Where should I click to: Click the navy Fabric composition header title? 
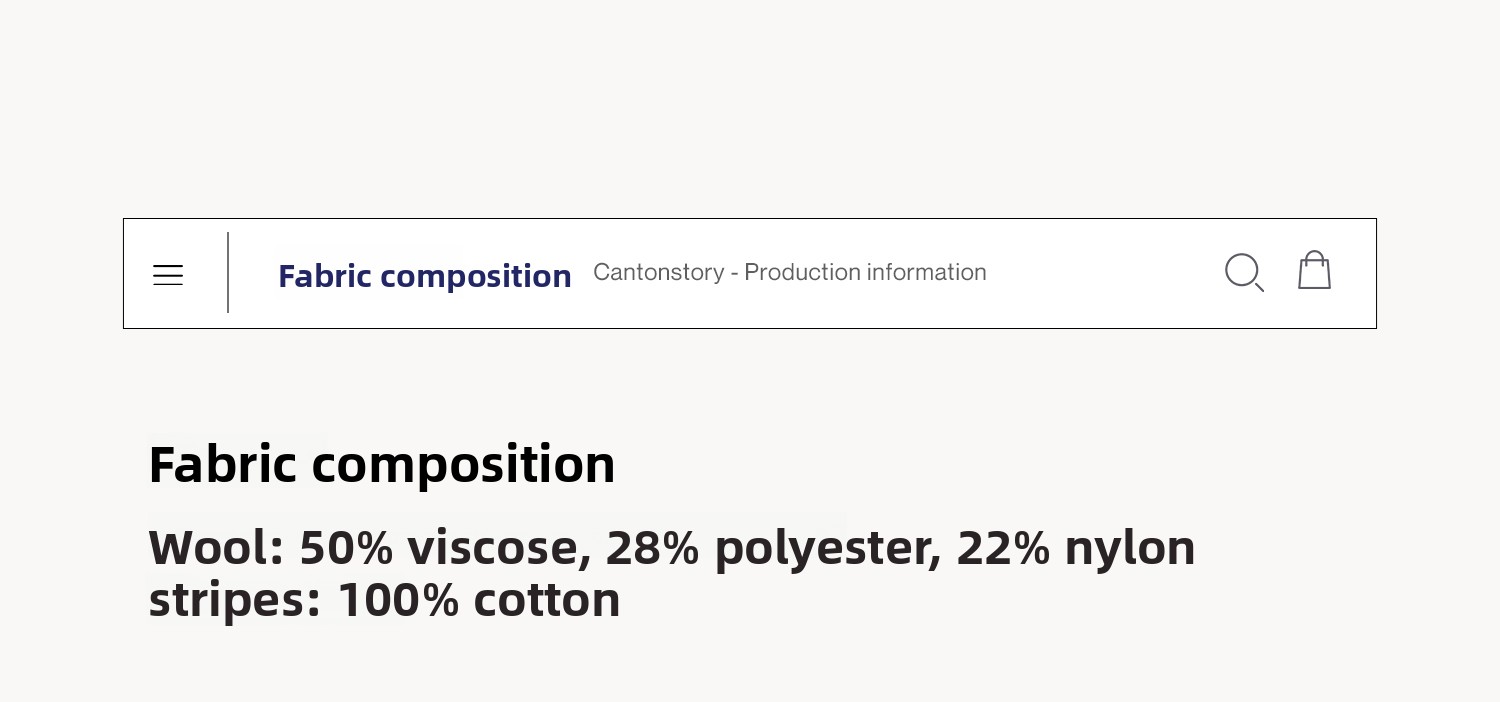pyautogui.click(x=424, y=276)
